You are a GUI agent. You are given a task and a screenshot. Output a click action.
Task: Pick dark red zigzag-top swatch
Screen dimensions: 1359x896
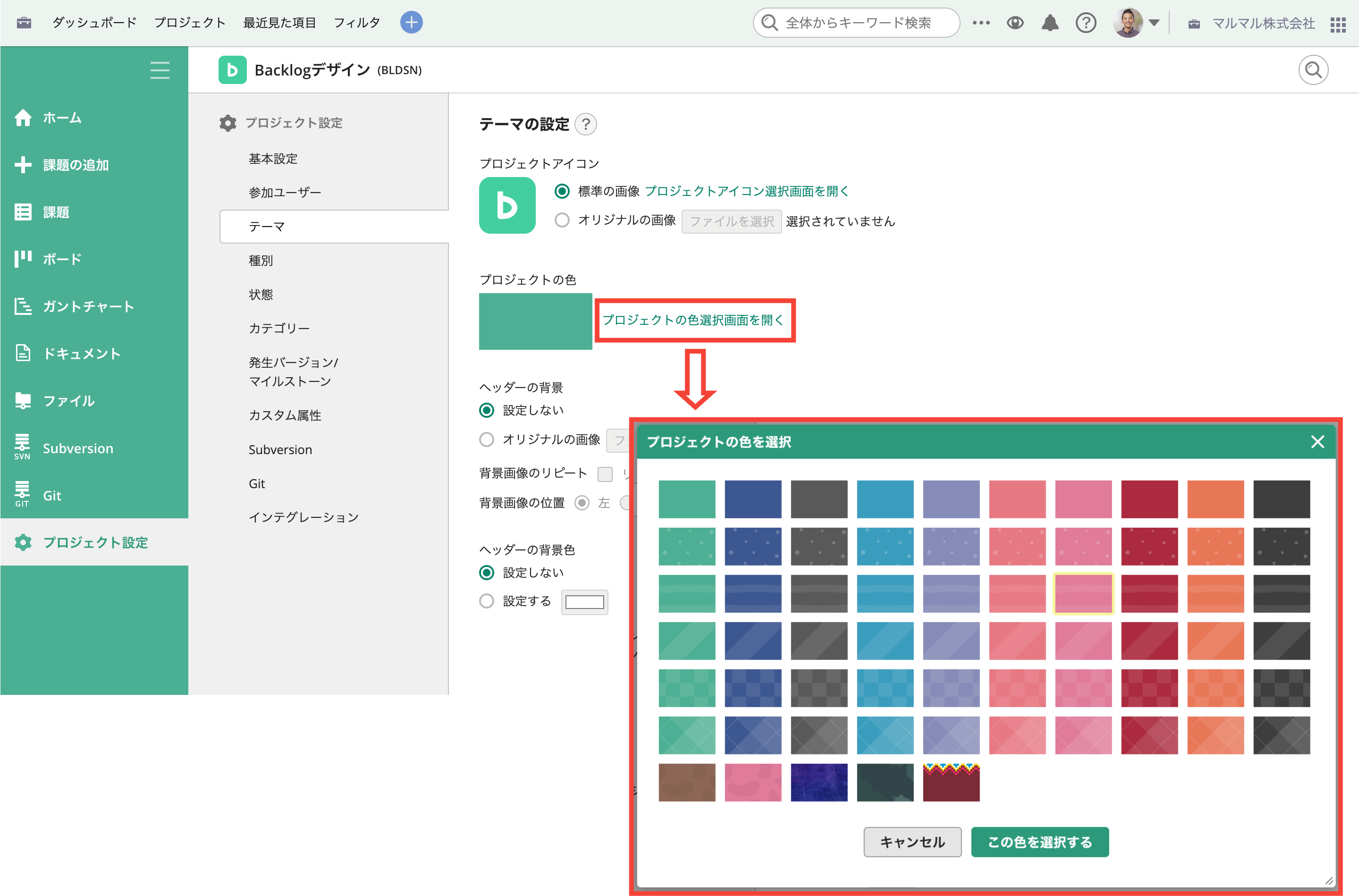pyautogui.click(x=951, y=782)
